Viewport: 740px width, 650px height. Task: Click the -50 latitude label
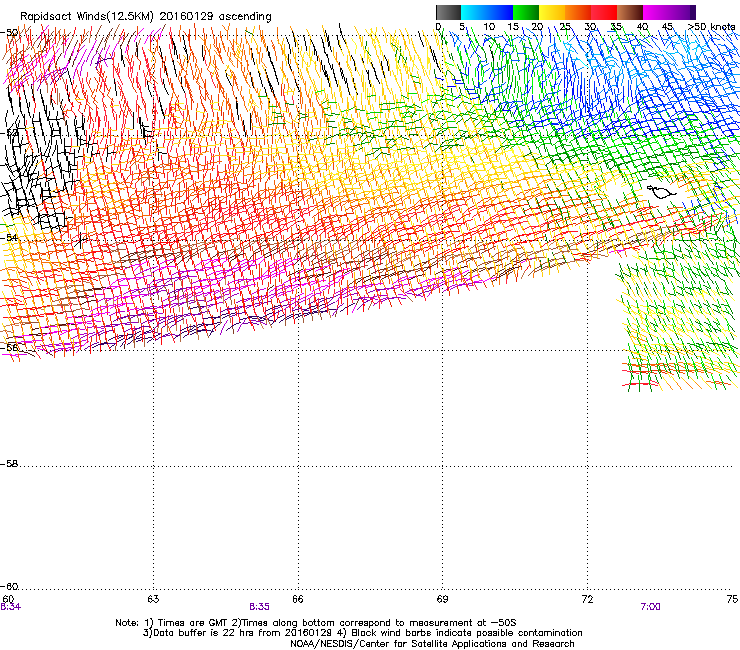pos(9,33)
